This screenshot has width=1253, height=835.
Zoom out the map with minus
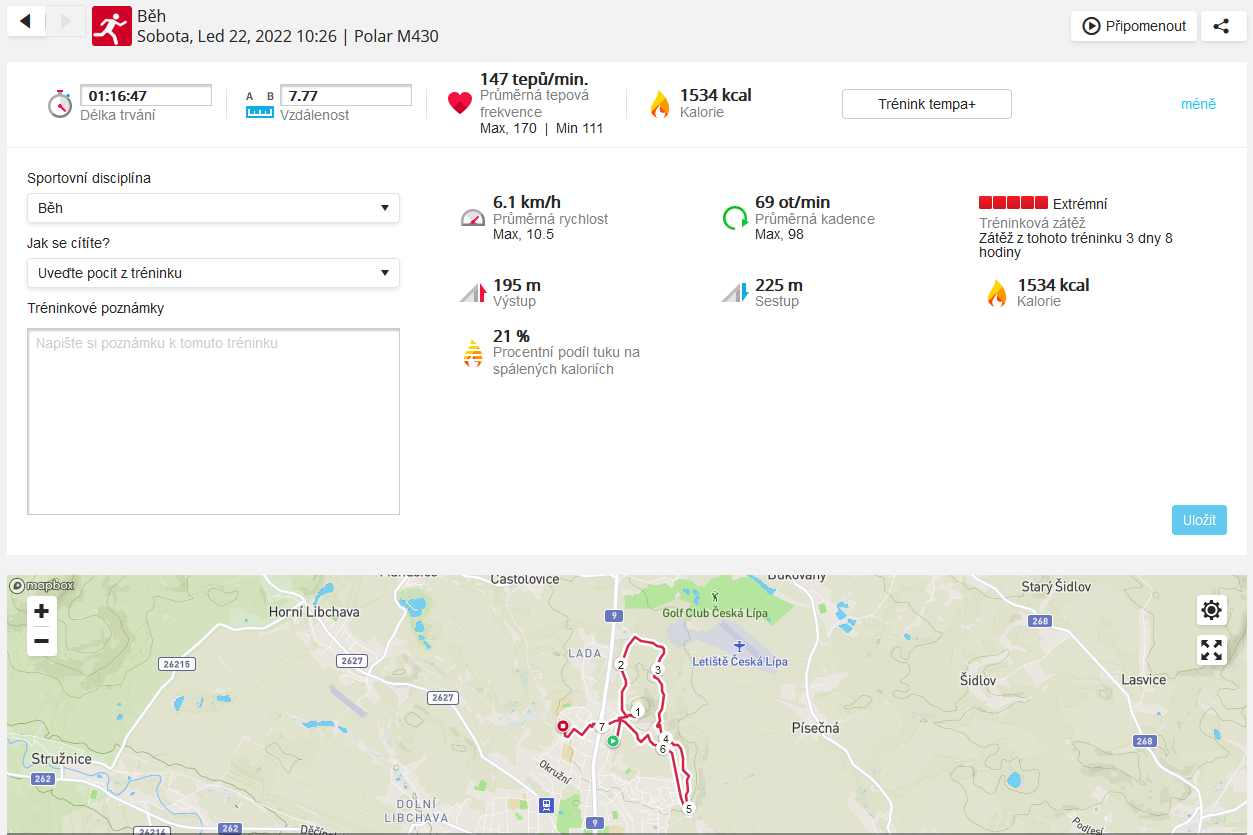click(x=42, y=641)
